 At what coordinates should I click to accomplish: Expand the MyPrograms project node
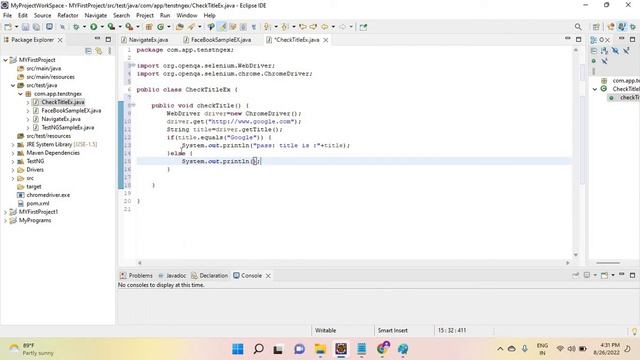click(x=5, y=220)
